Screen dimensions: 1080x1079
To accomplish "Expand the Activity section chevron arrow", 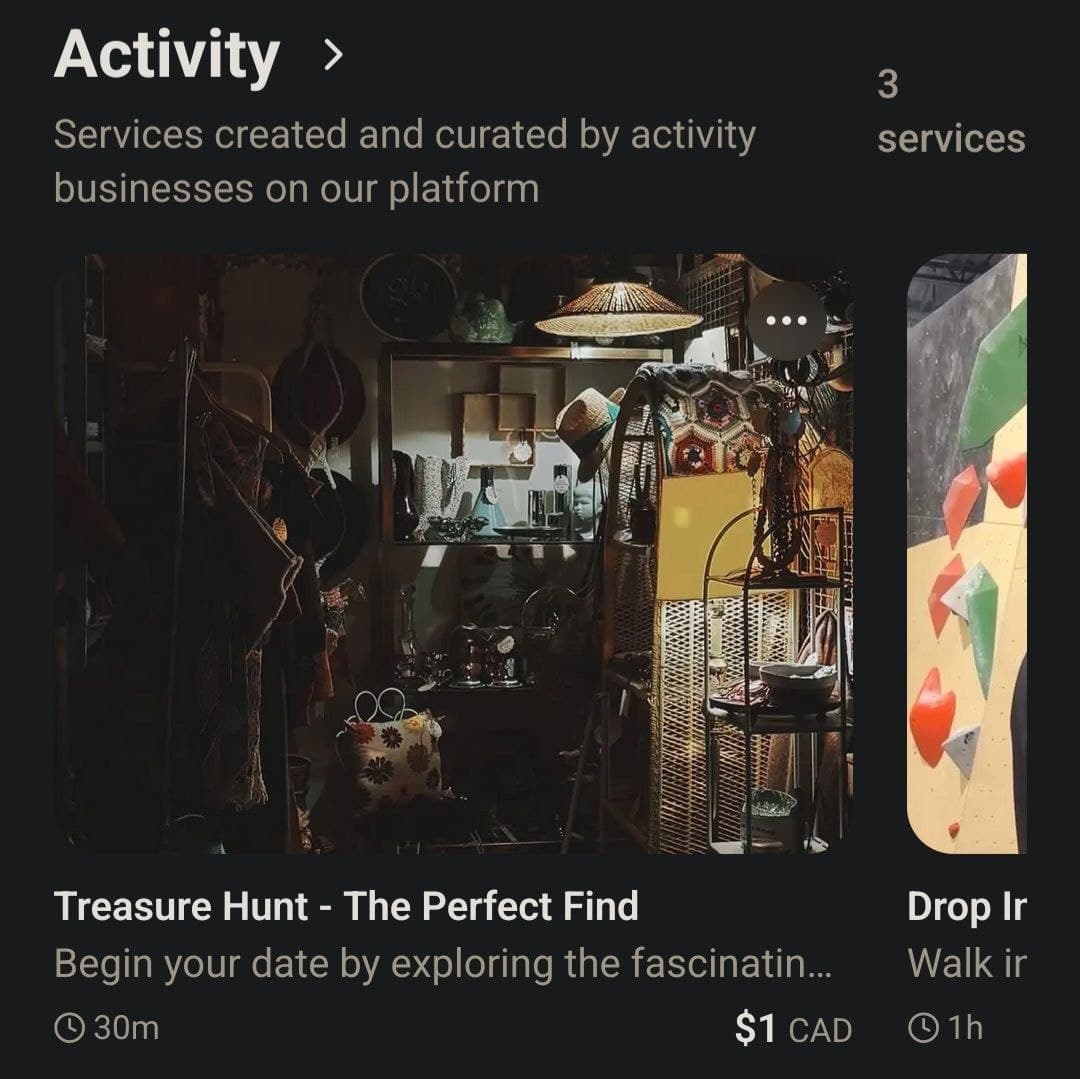I will point(333,56).
